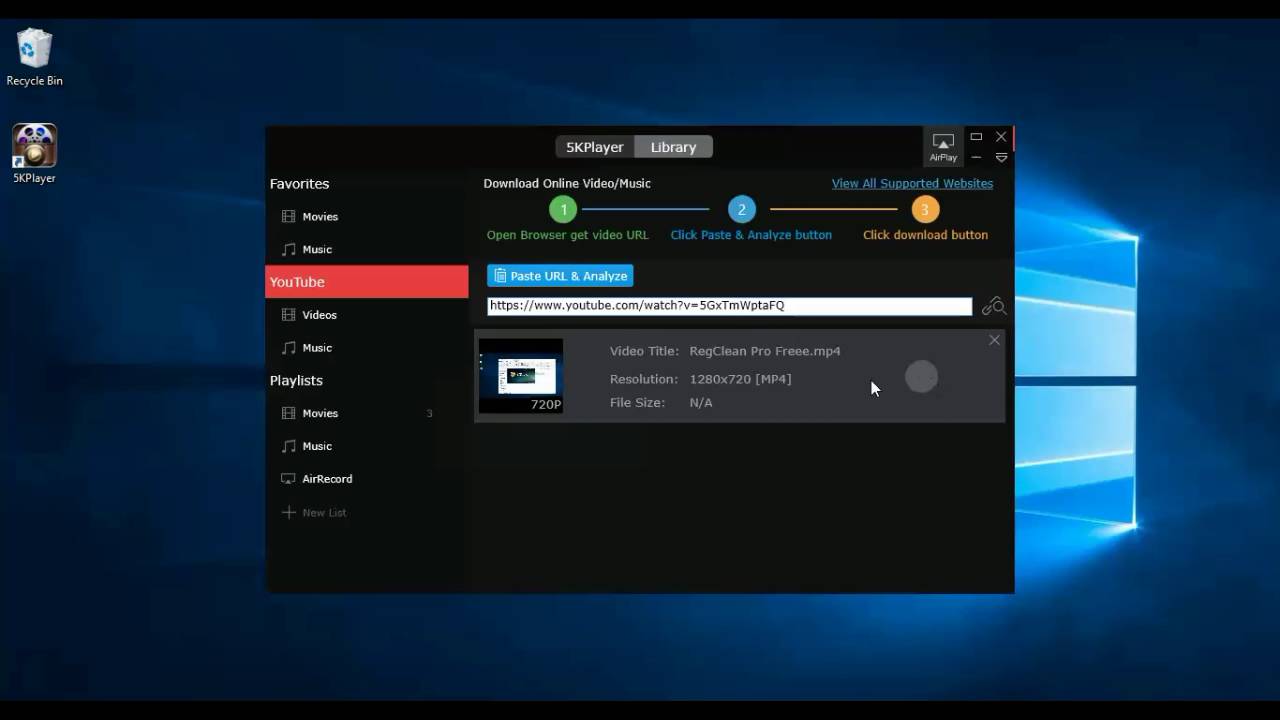The height and width of the screenshot is (720, 1280).
Task: Select the Movies item under Favorites
Action: 319,216
